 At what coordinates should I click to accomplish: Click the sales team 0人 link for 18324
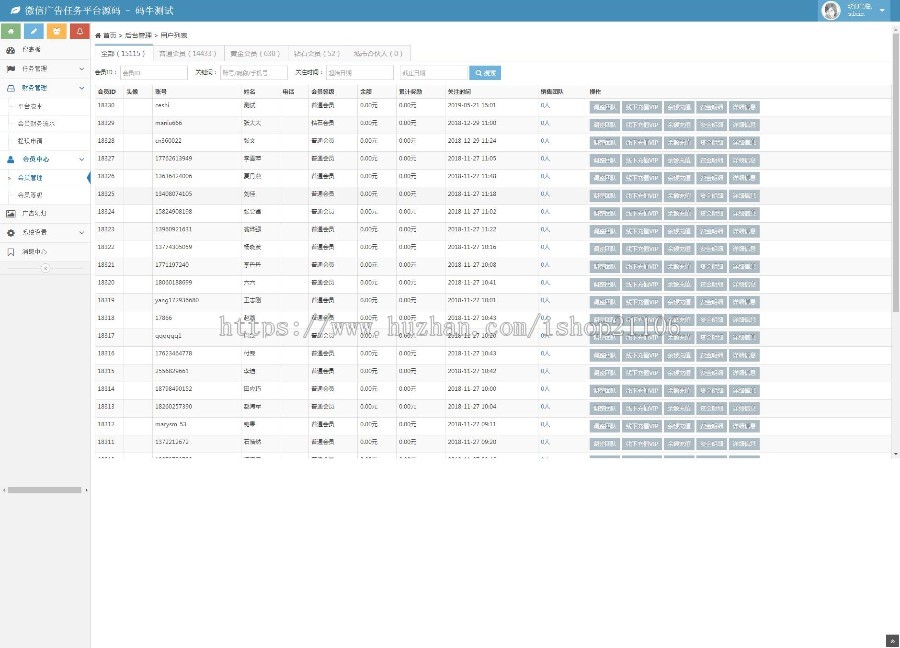545,212
